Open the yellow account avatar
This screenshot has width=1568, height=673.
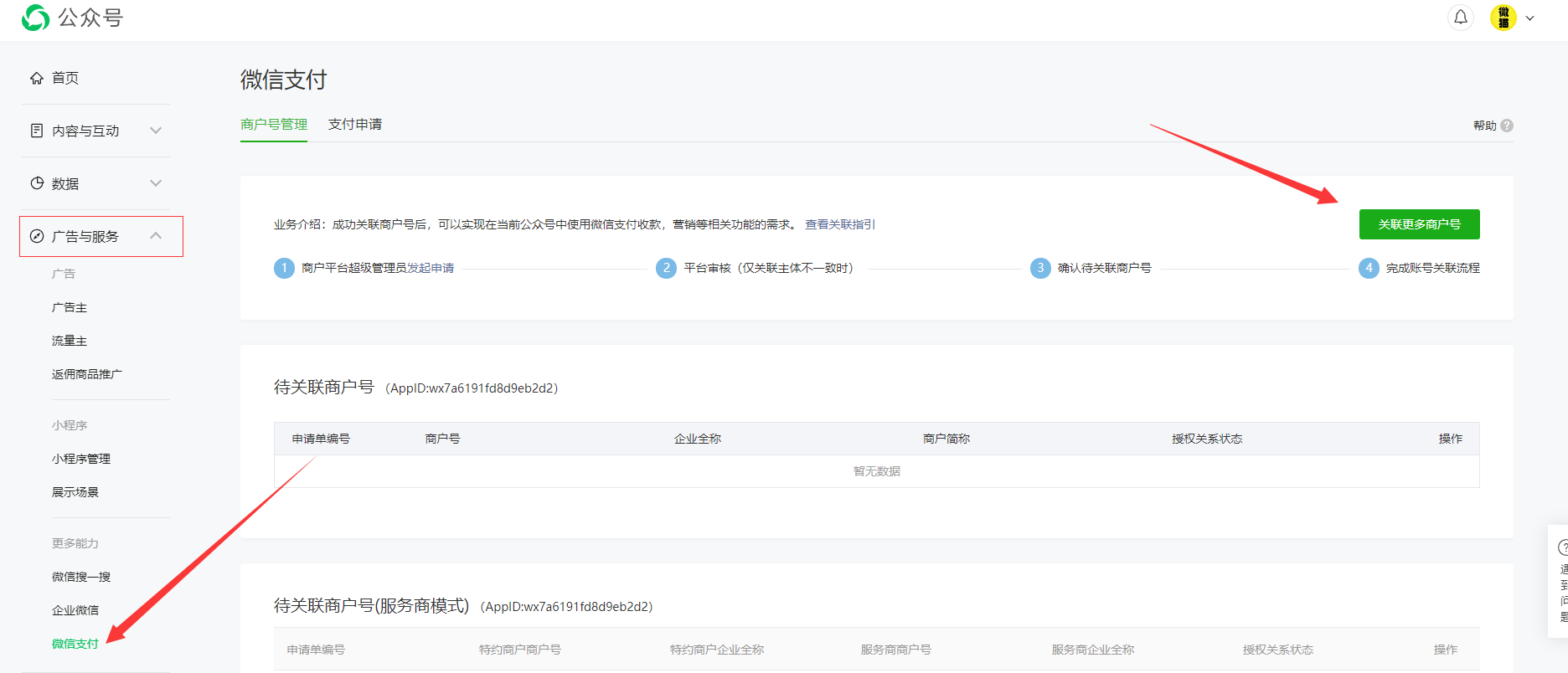pos(1504,18)
